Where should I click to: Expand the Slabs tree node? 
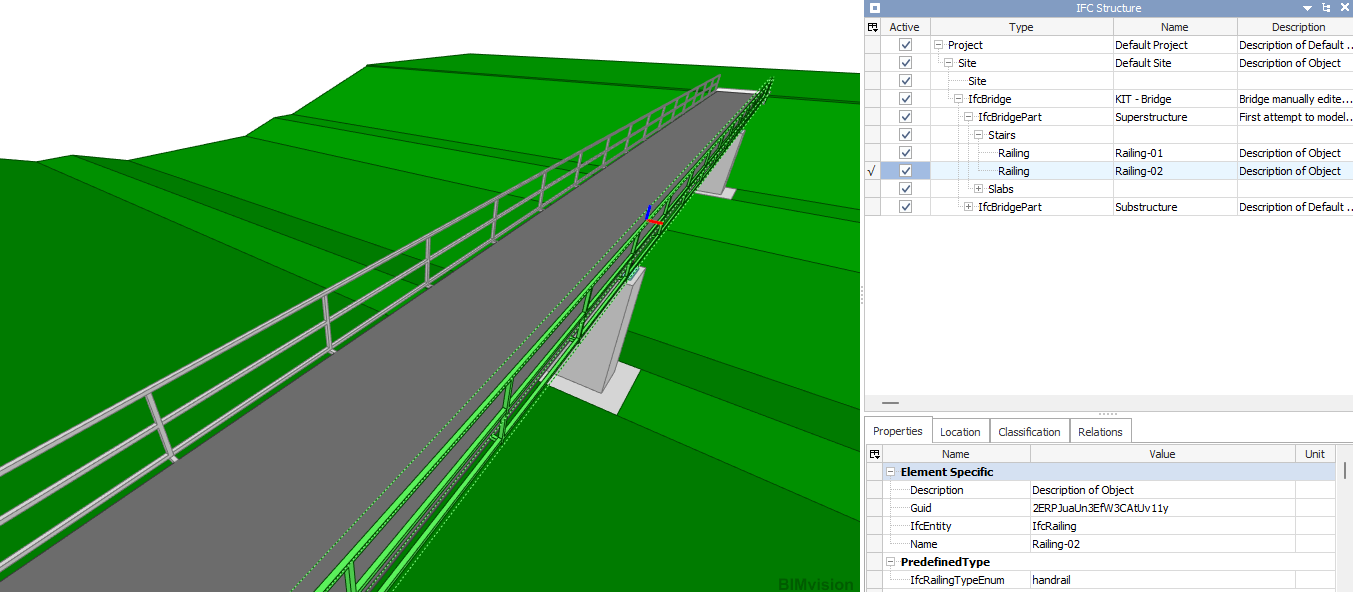tap(979, 189)
